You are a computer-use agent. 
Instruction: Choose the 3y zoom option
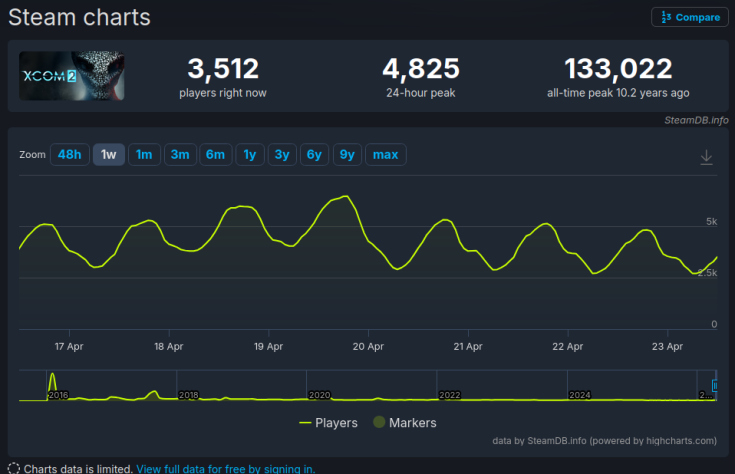tap(282, 154)
